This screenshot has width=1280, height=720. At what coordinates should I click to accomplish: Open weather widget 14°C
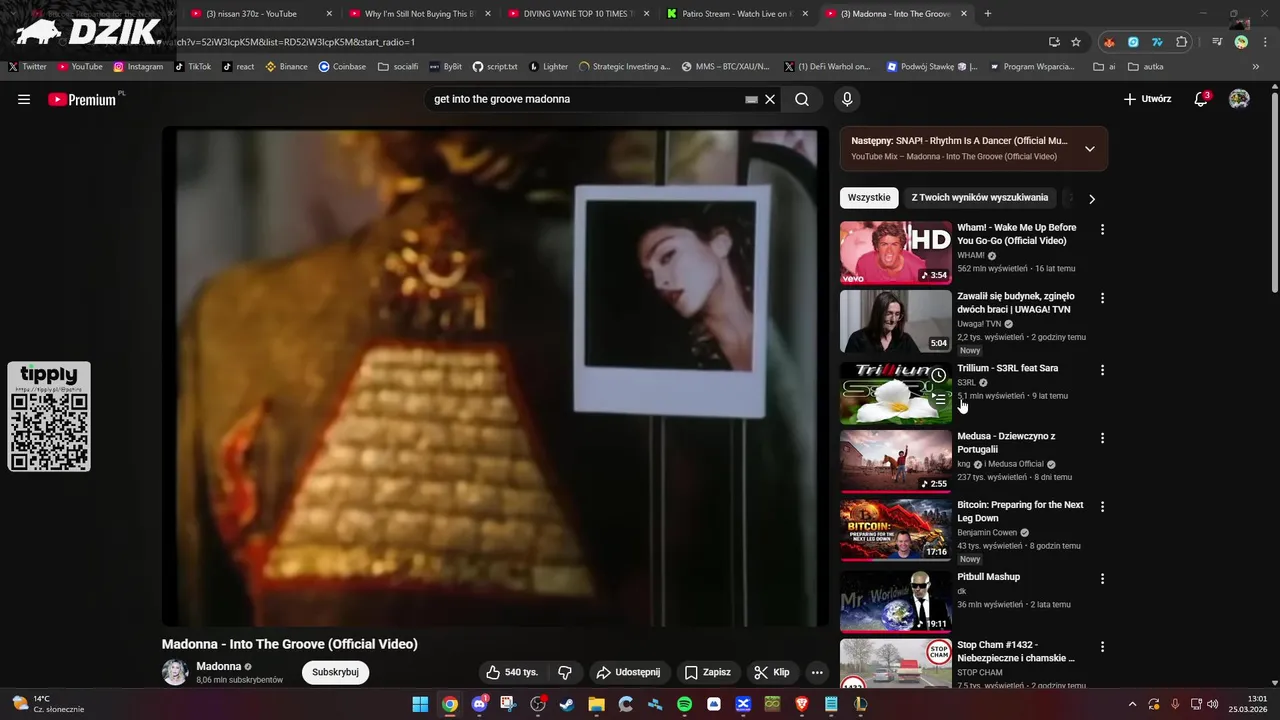[x=47, y=704]
